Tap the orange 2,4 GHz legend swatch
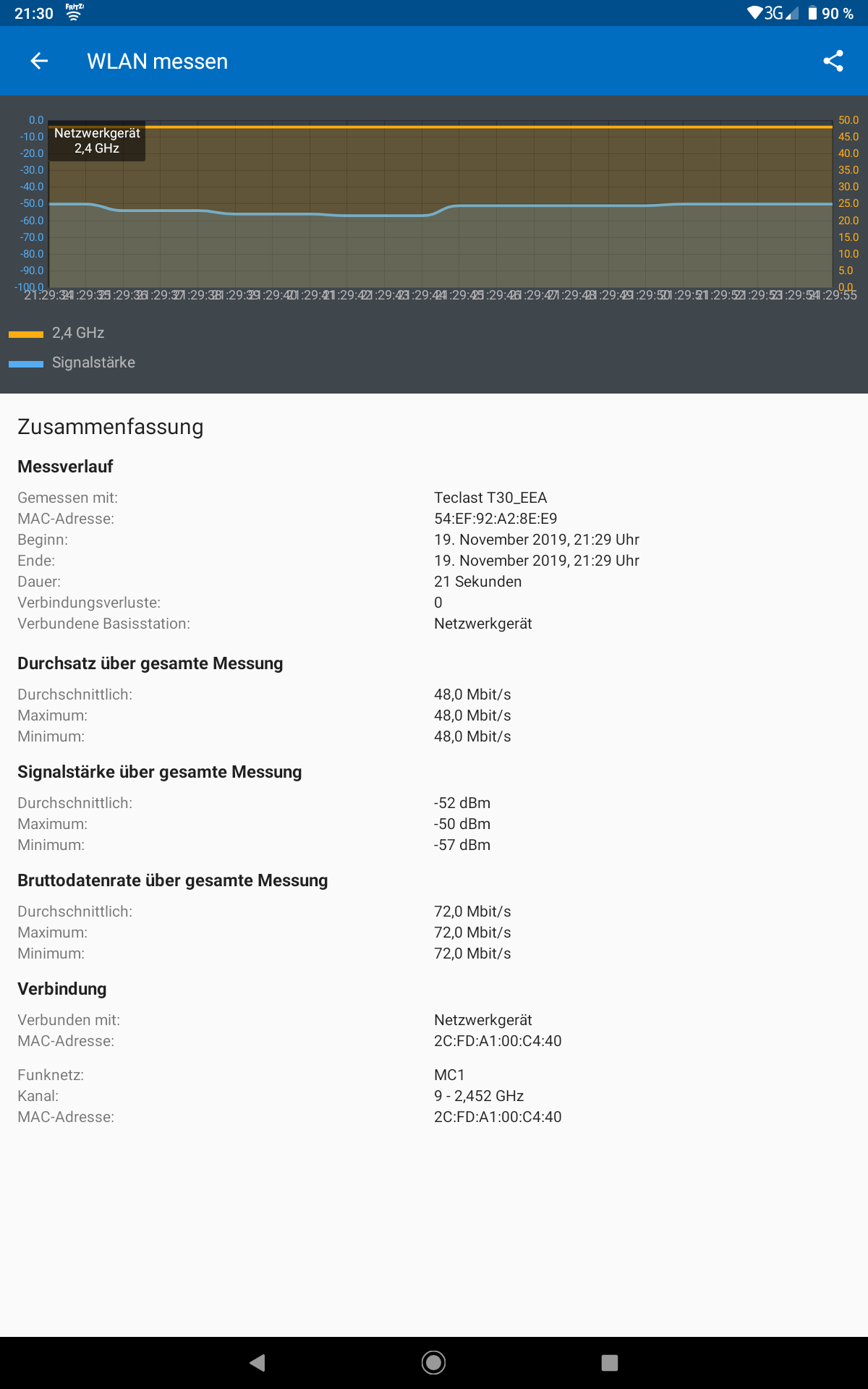The image size is (868, 1389). click(26, 334)
